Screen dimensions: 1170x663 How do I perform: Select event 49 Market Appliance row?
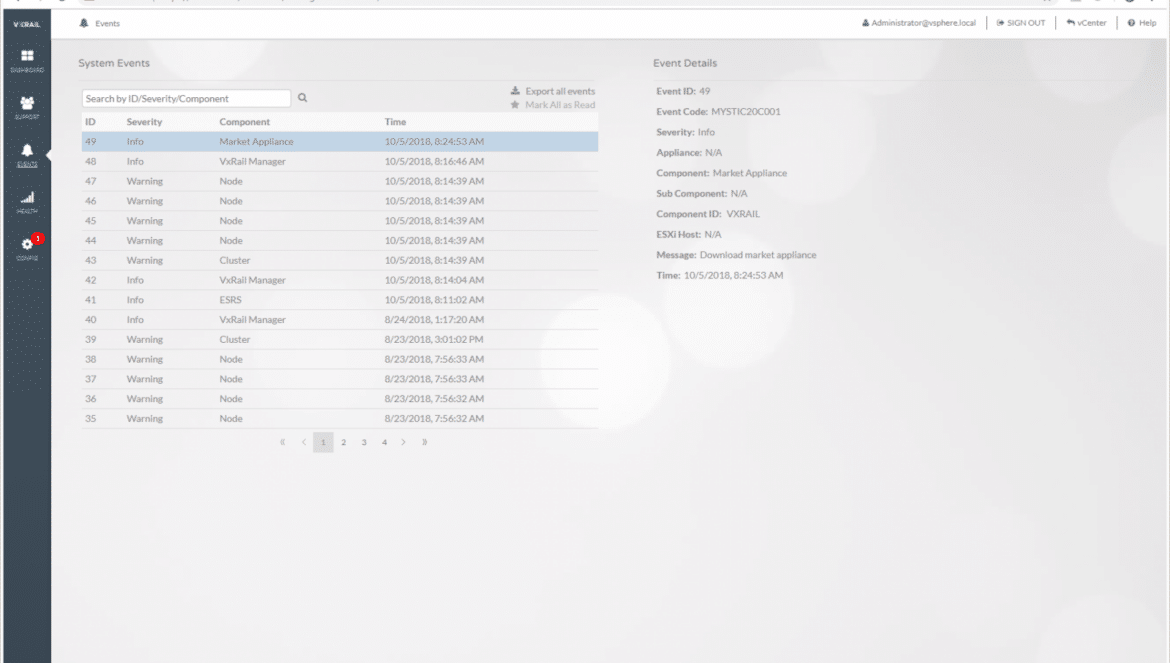tap(340, 142)
